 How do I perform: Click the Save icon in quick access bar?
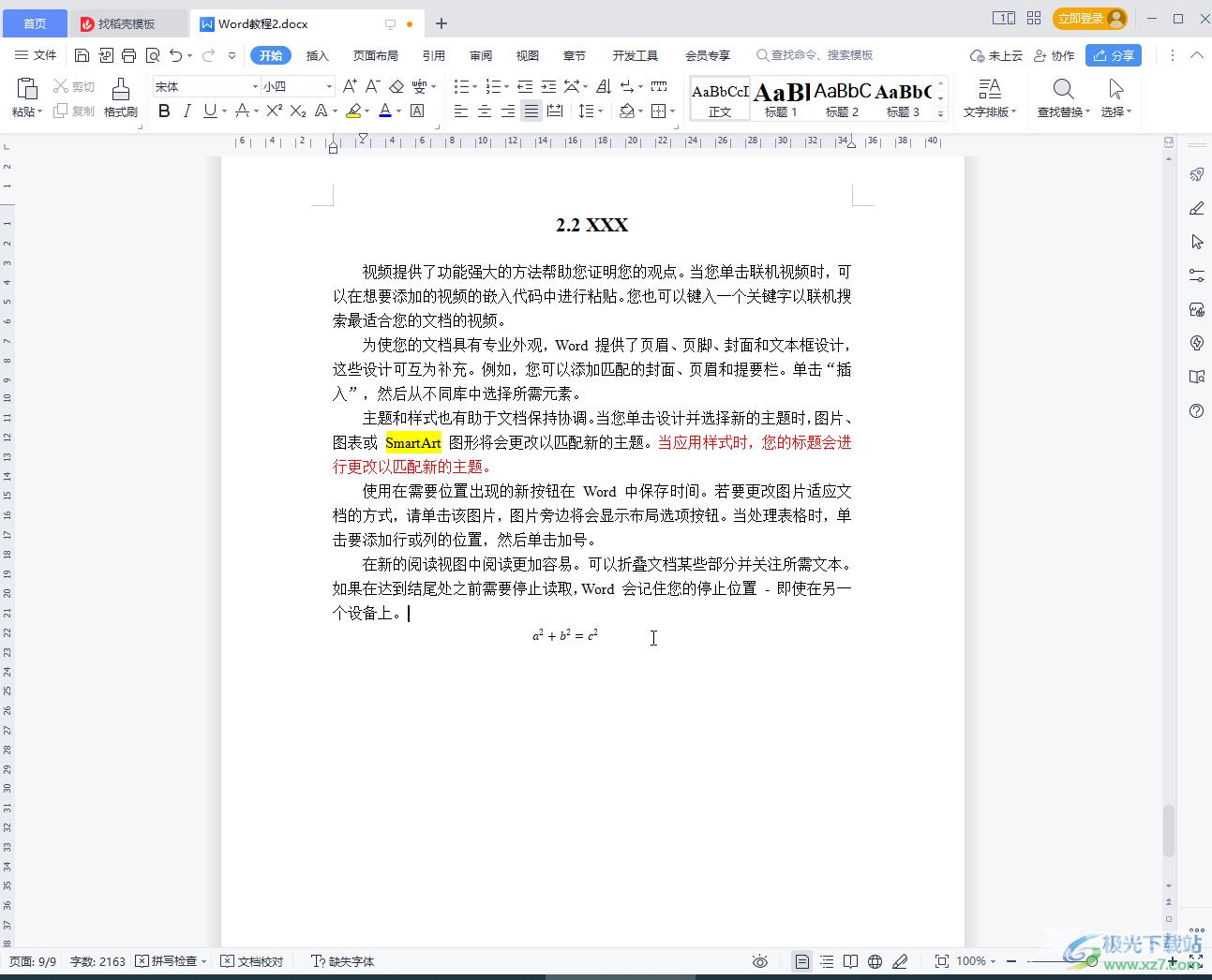(82, 55)
